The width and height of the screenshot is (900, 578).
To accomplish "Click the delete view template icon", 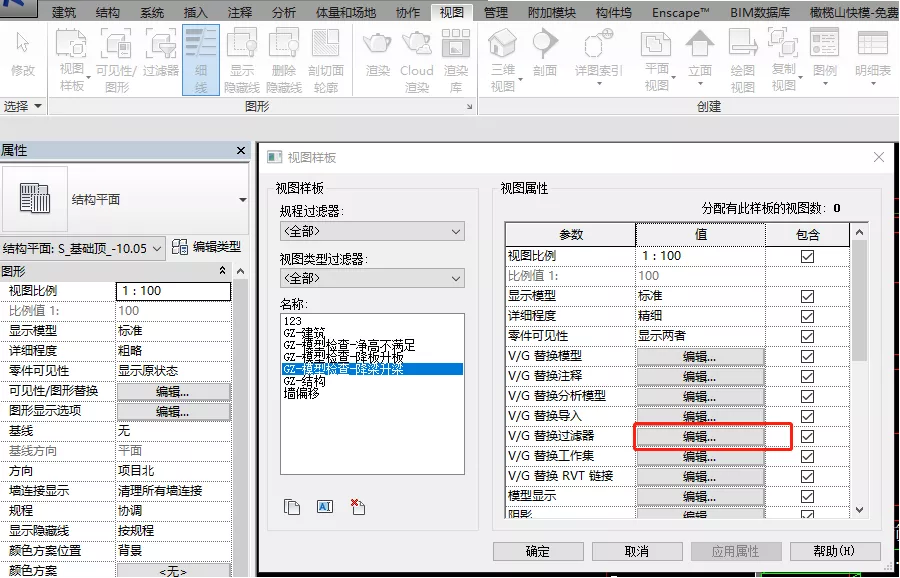I will click(x=358, y=507).
